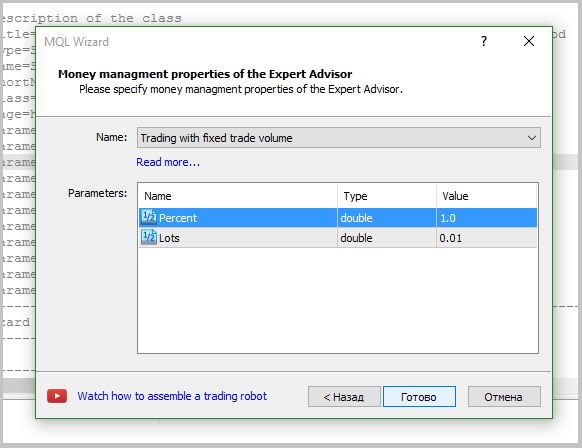Click the Lots value 0.01 cell

(x=487, y=238)
